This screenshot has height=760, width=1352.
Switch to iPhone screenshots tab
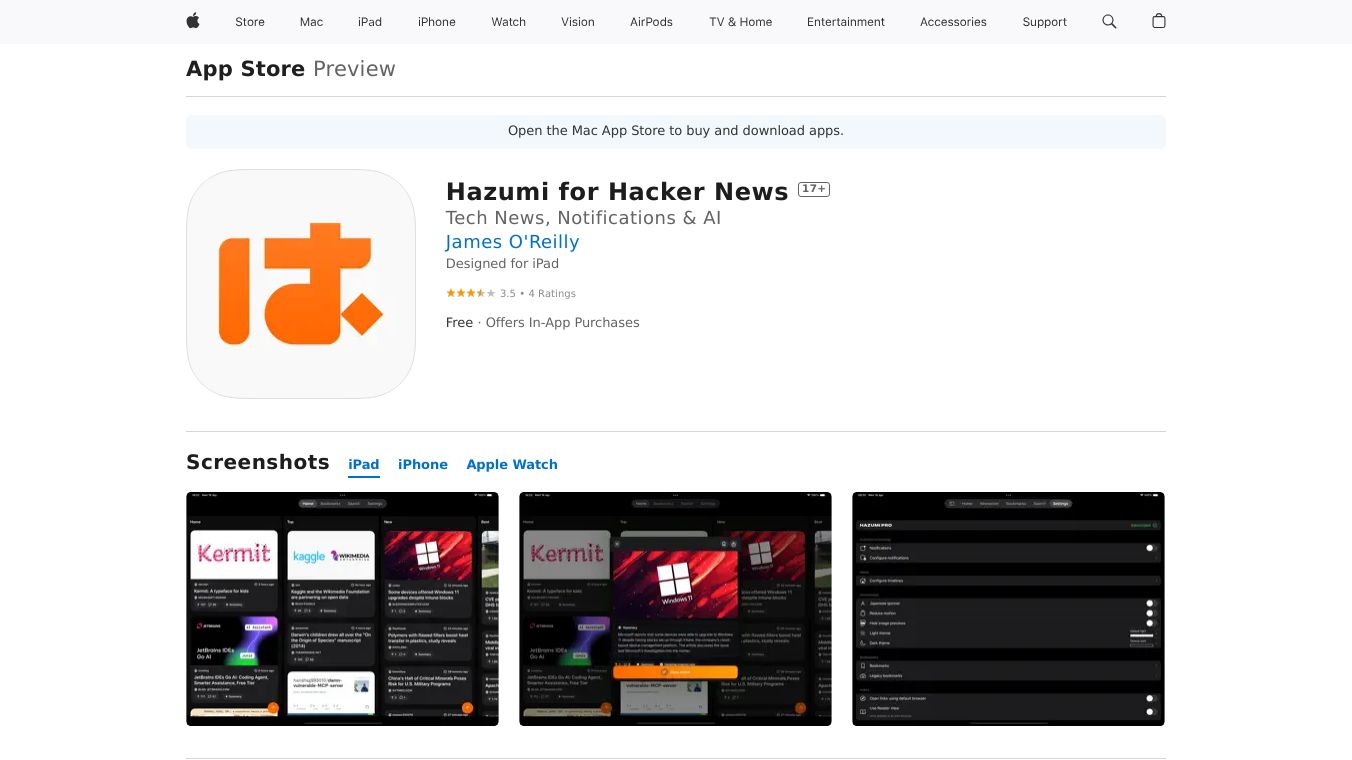click(423, 465)
